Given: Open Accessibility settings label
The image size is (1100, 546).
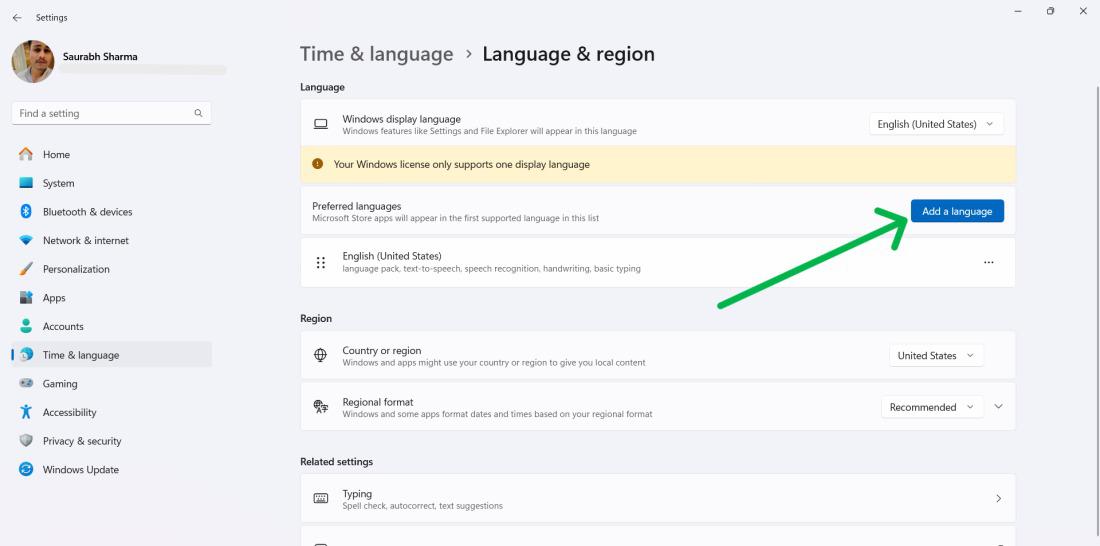Looking at the screenshot, I should click(69, 413).
